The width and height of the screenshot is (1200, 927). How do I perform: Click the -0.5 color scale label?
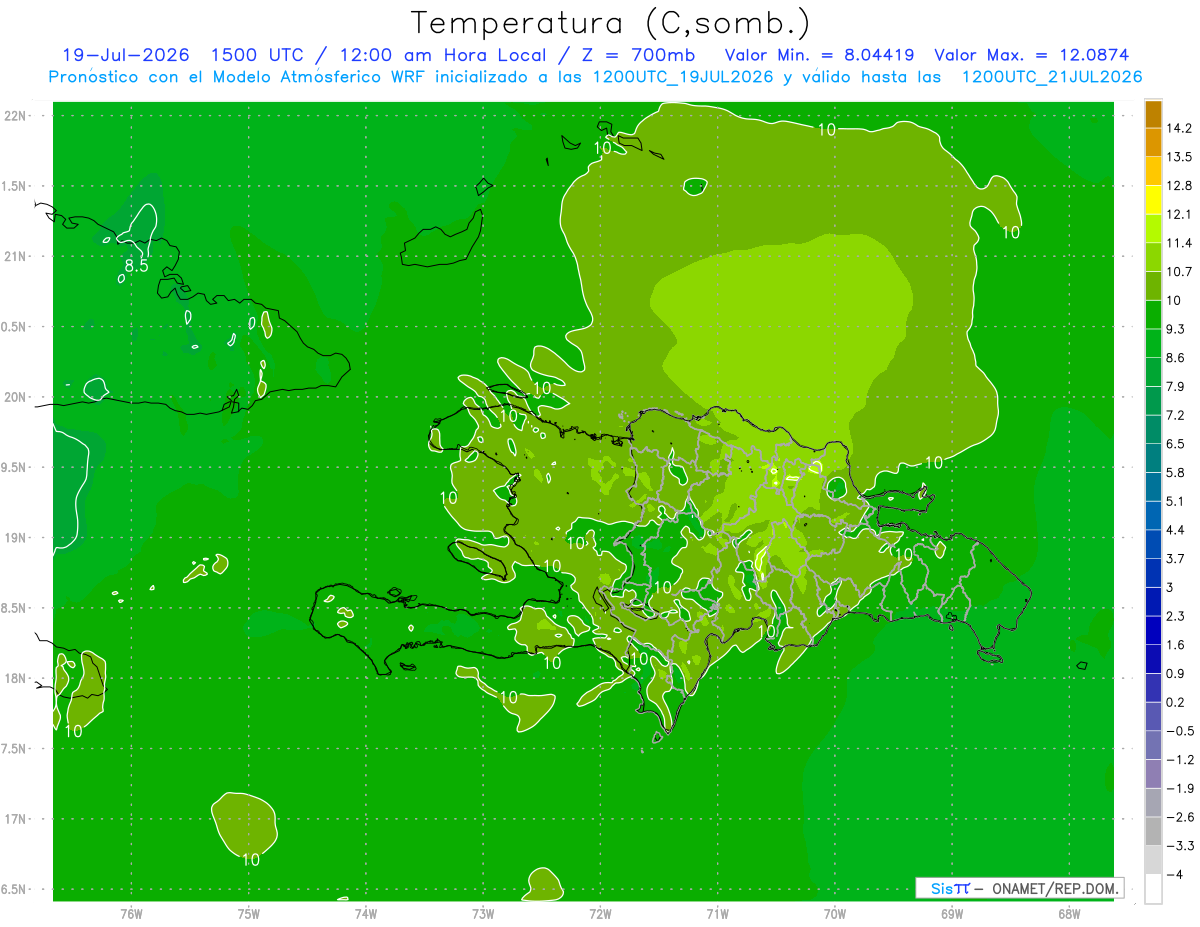(x=1179, y=731)
